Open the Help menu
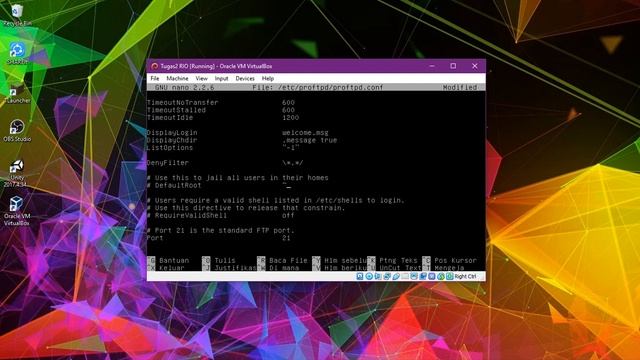640x360 pixels. (268, 78)
